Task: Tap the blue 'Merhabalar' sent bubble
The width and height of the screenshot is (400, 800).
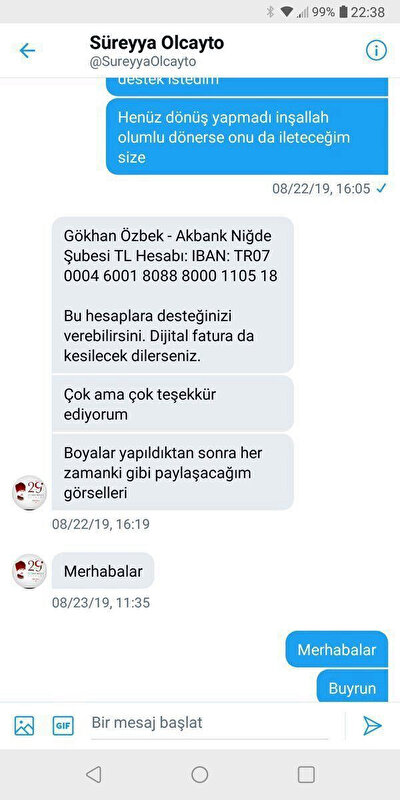Action: 337,649
